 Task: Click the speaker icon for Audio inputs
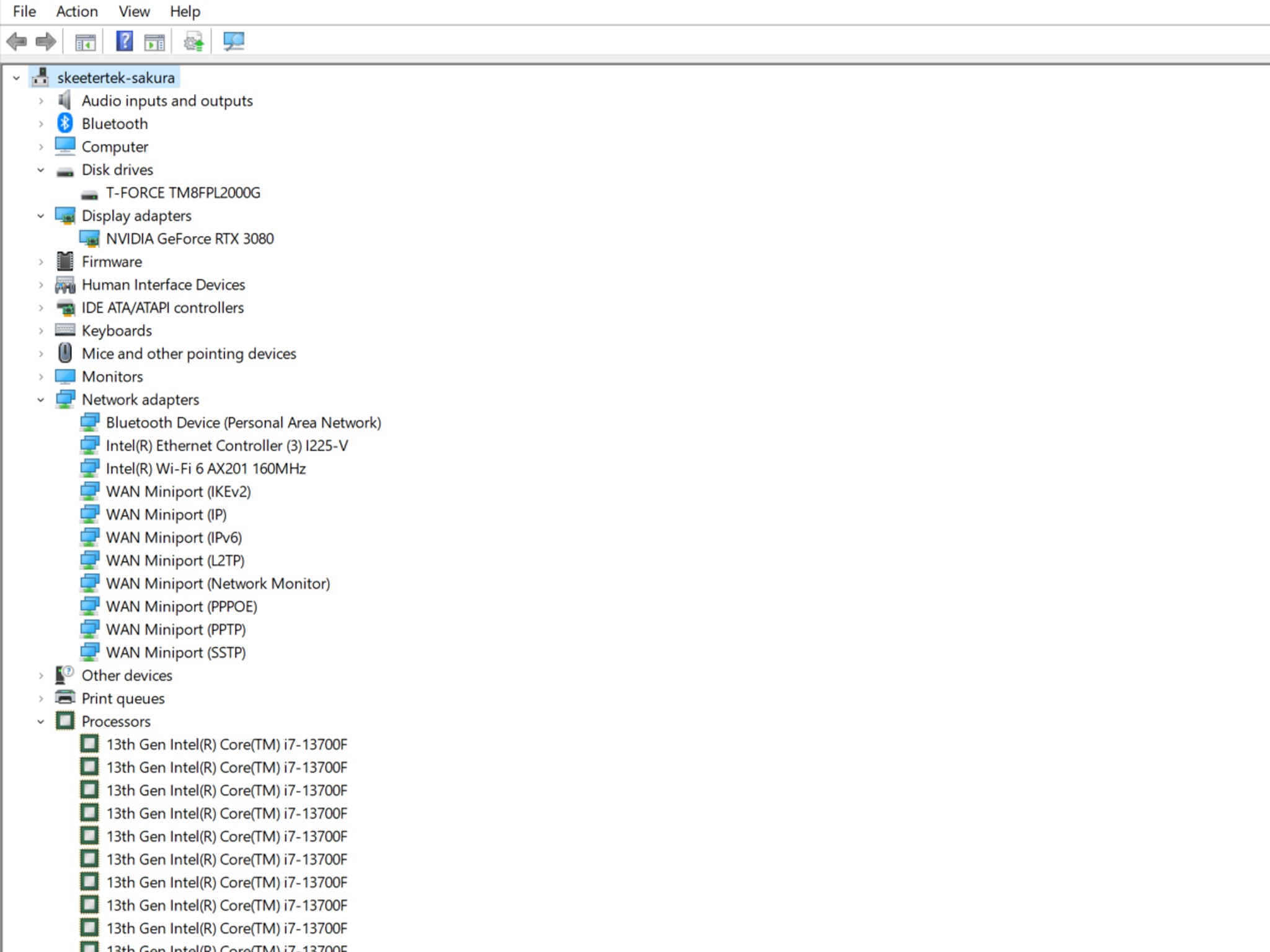[65, 100]
